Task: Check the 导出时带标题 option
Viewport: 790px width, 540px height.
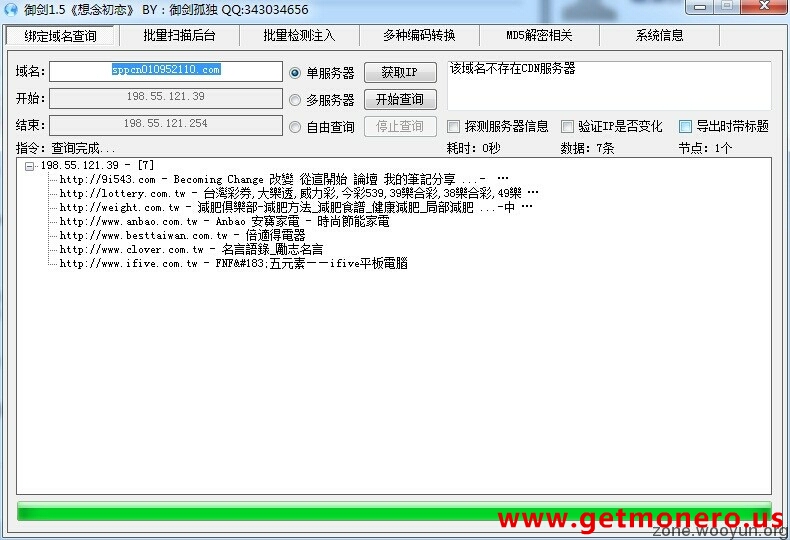Action: click(686, 127)
